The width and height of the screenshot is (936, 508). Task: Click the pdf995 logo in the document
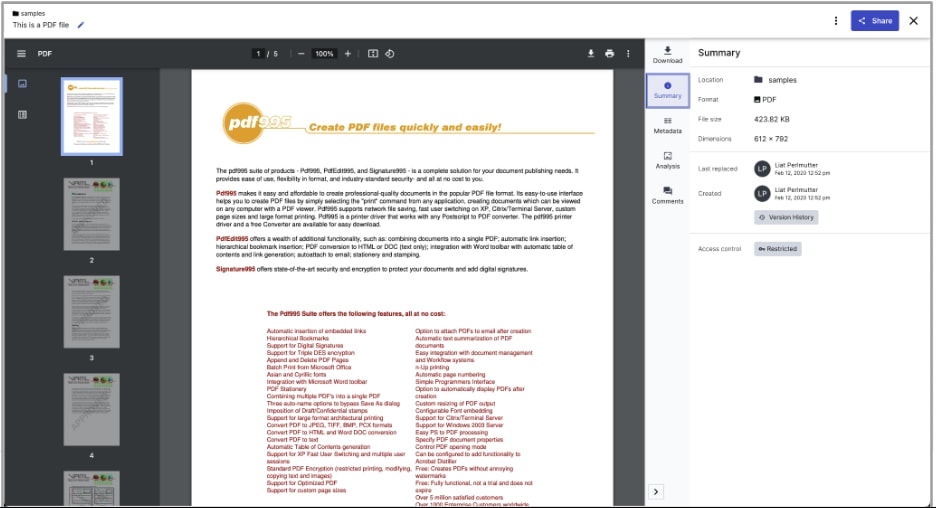pos(257,123)
